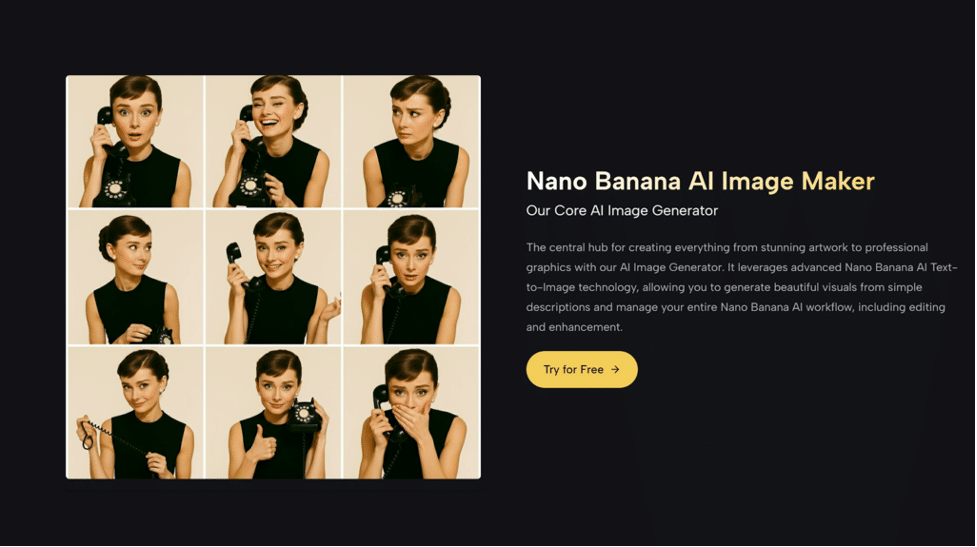Select the worried-expression portrait with phone to ear
The image size is (977, 547).
[x=411, y=277]
